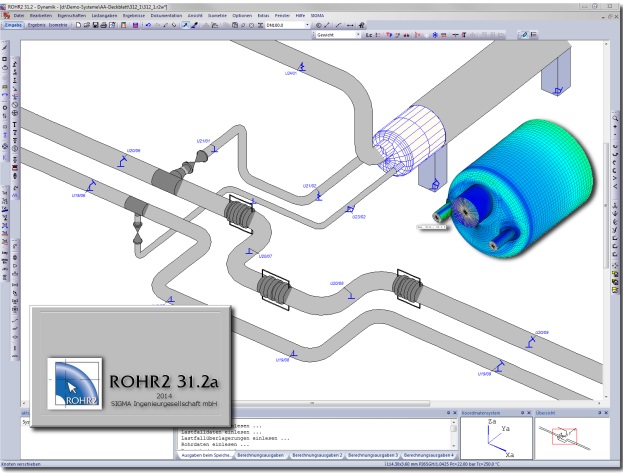Select the Ausgaben beim Speichern tab
Viewport: 623px width, 473px height.
205,455
